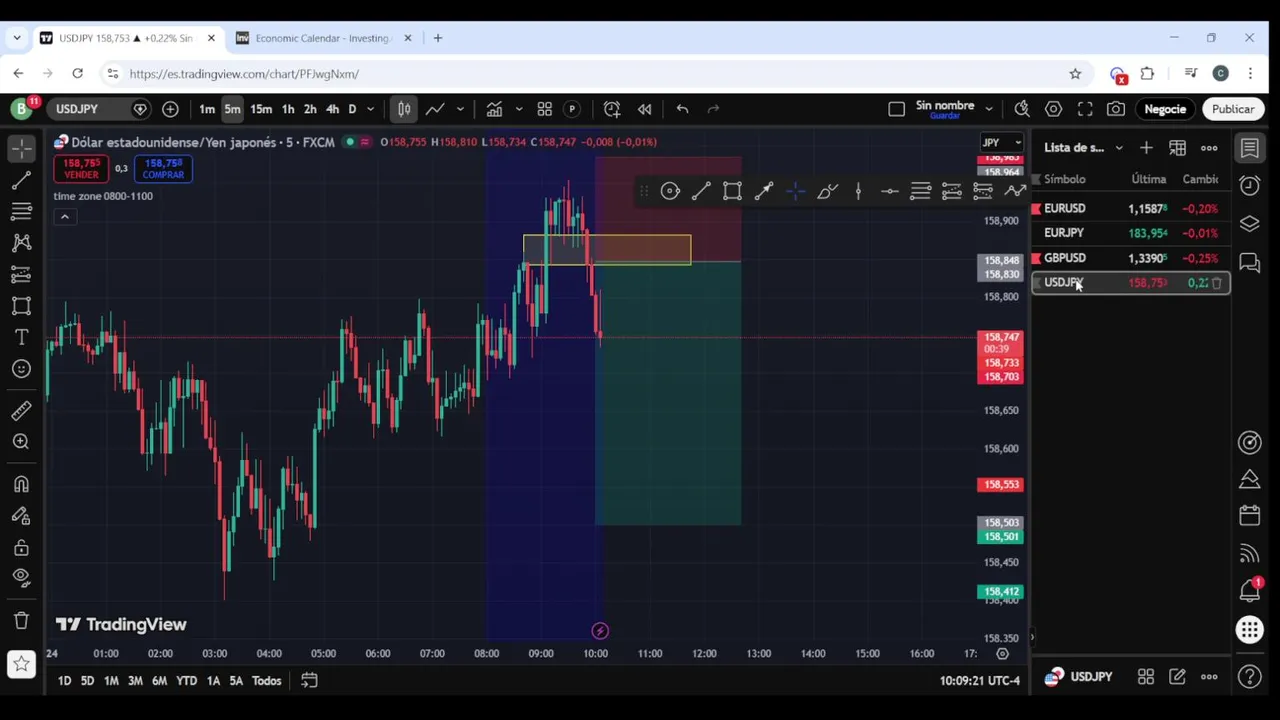Screen dimensions: 1280x720
Task: Click the add symbol compare plus icon
Action: click(x=170, y=109)
